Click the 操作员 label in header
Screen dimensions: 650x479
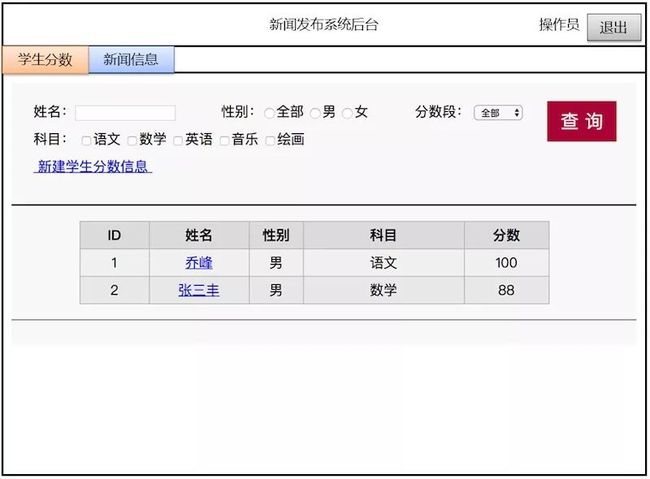click(559, 25)
